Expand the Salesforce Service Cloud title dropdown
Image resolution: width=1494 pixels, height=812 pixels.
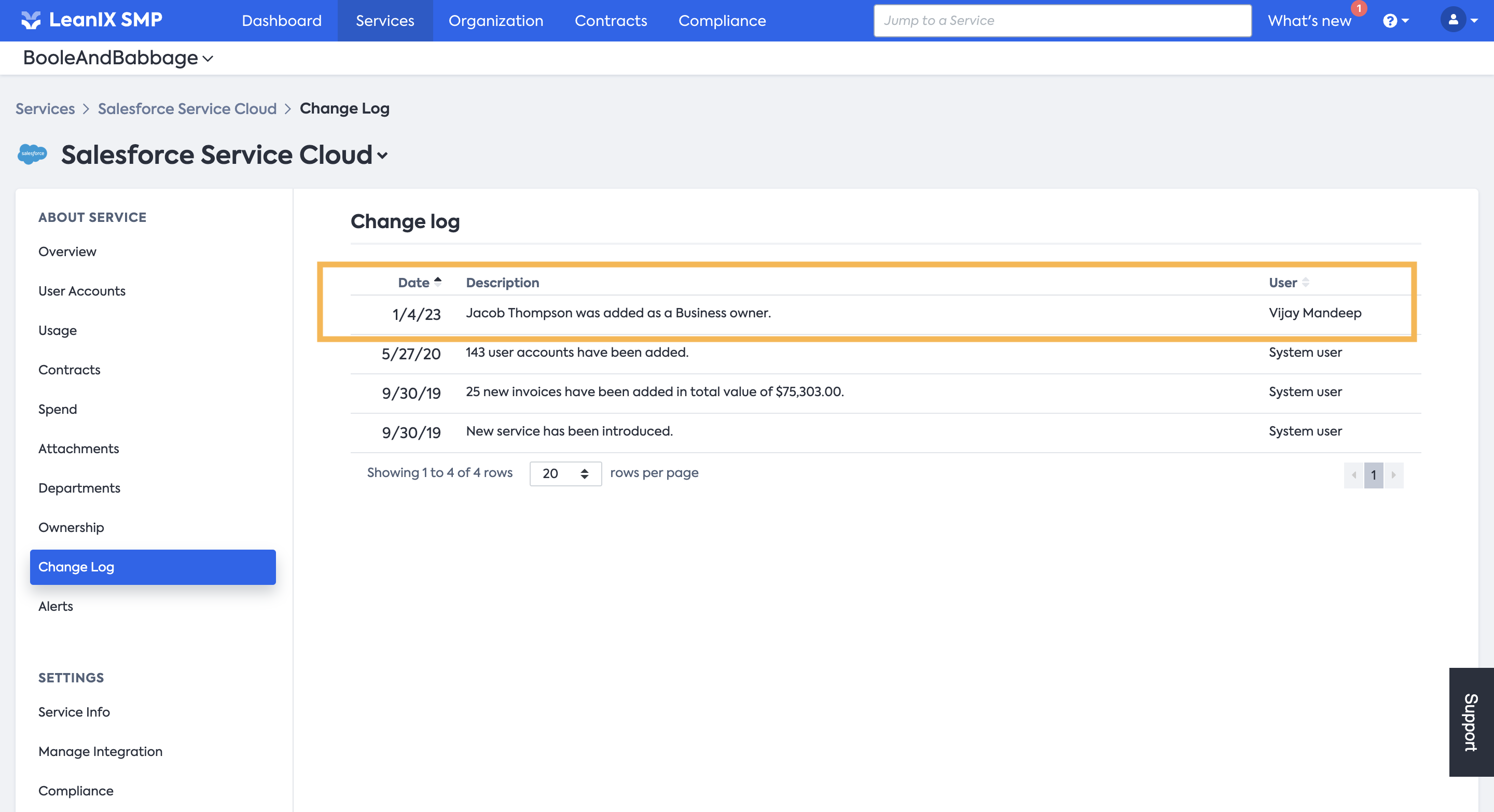[x=382, y=156]
